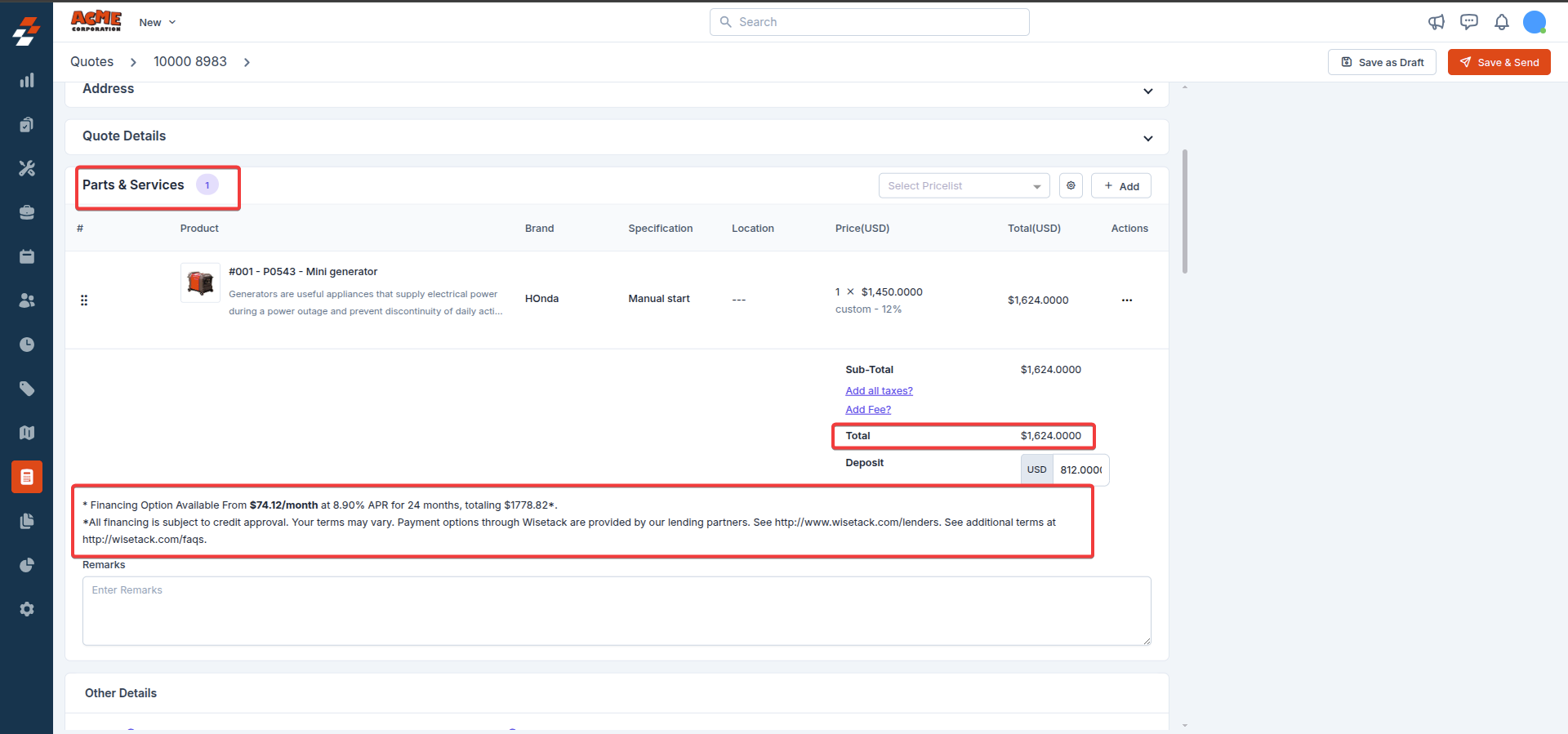Click the Total(USD) column header
Screen dimensions: 1568x734
click(1034, 229)
